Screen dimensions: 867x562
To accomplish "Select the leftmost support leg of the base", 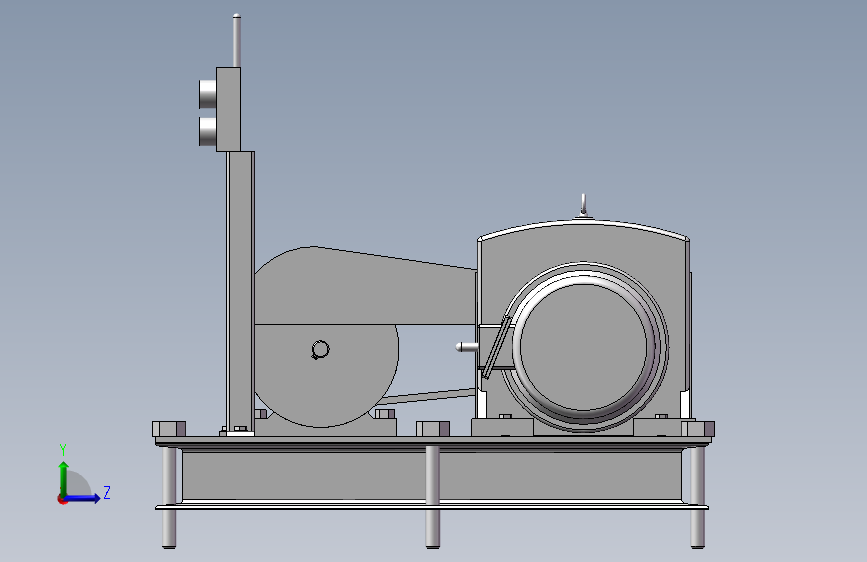I will [169, 497].
